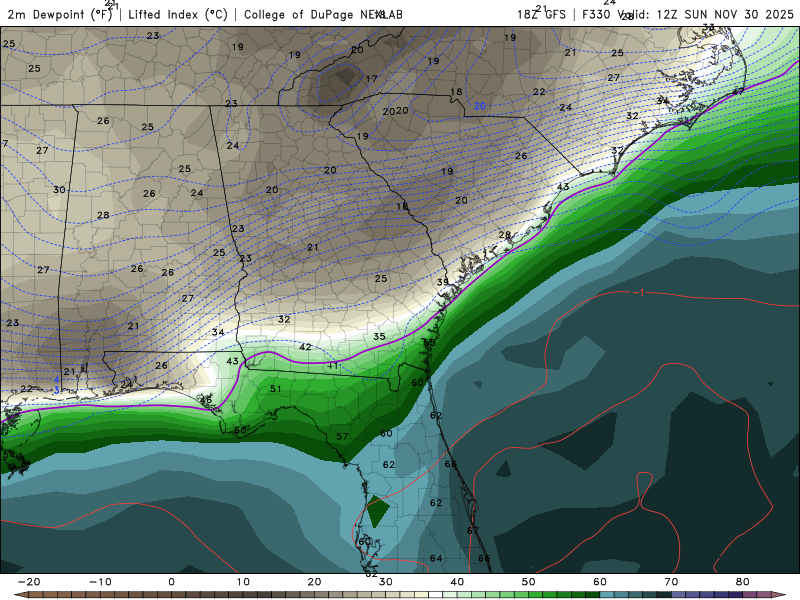This screenshot has height=600, width=800.
Task: Click the '40' label on the color scale
Action: pos(457,582)
